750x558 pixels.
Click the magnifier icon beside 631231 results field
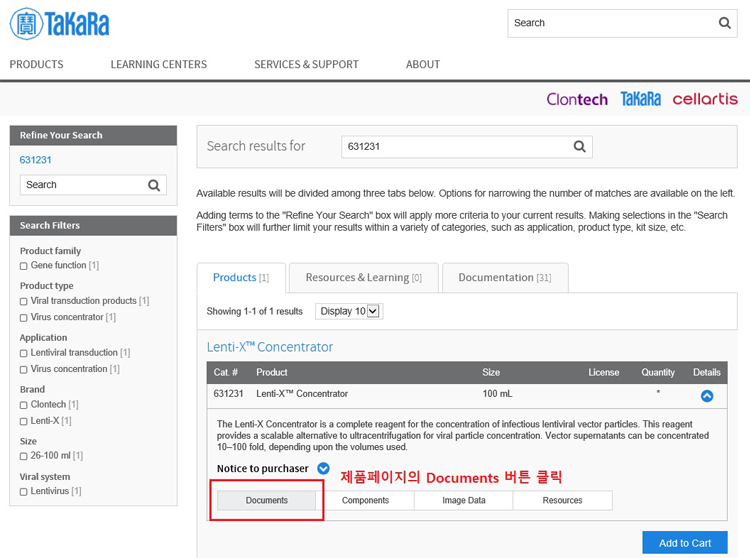click(x=579, y=146)
